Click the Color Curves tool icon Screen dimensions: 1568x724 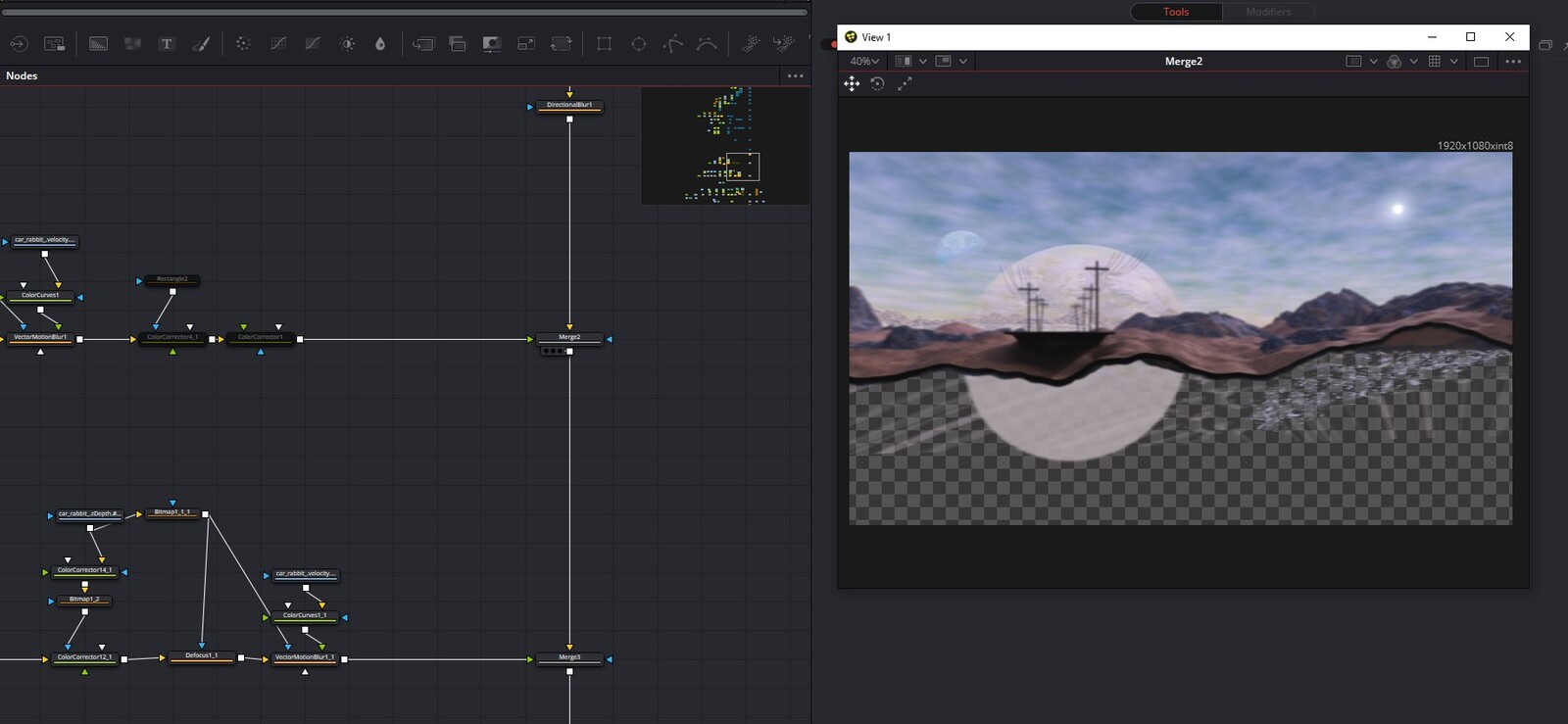(278, 44)
